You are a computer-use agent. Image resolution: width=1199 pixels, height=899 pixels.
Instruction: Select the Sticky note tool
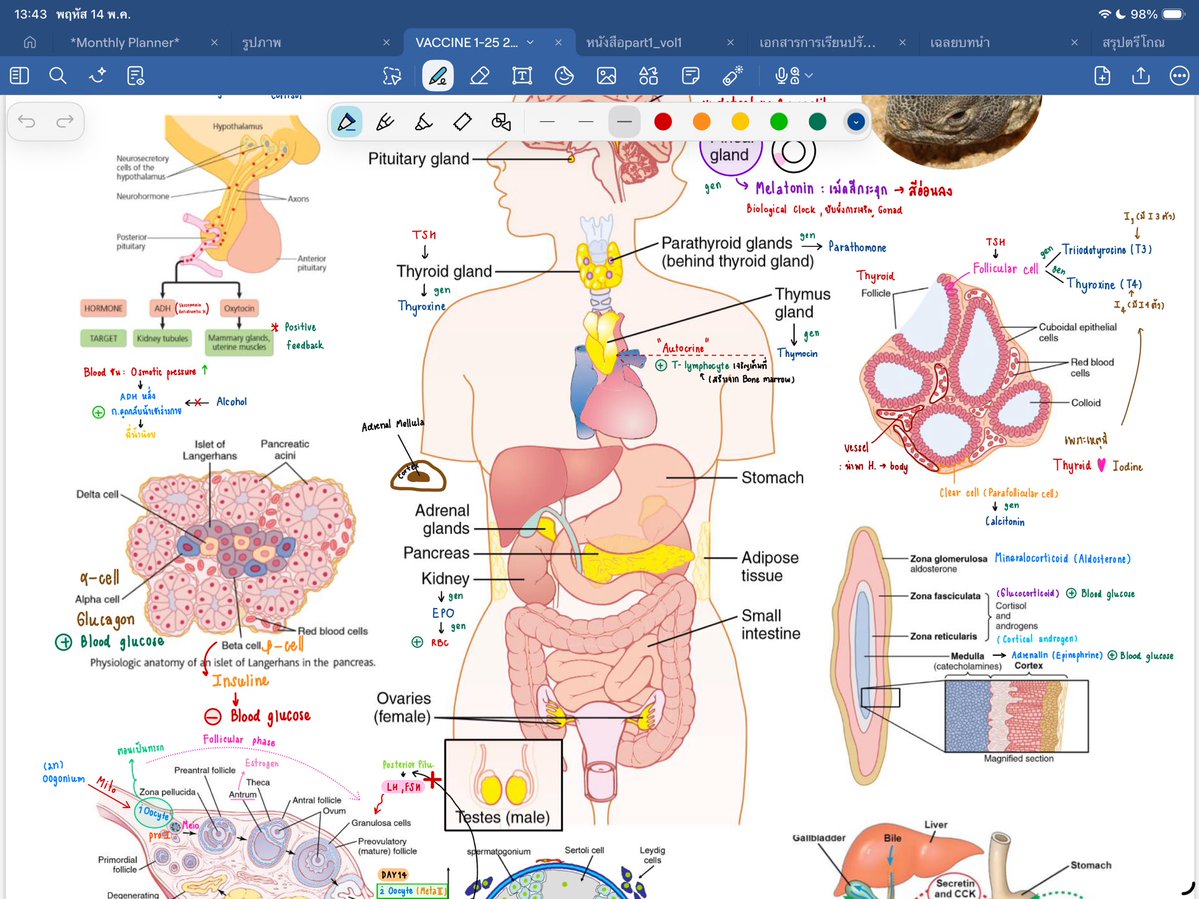690,76
